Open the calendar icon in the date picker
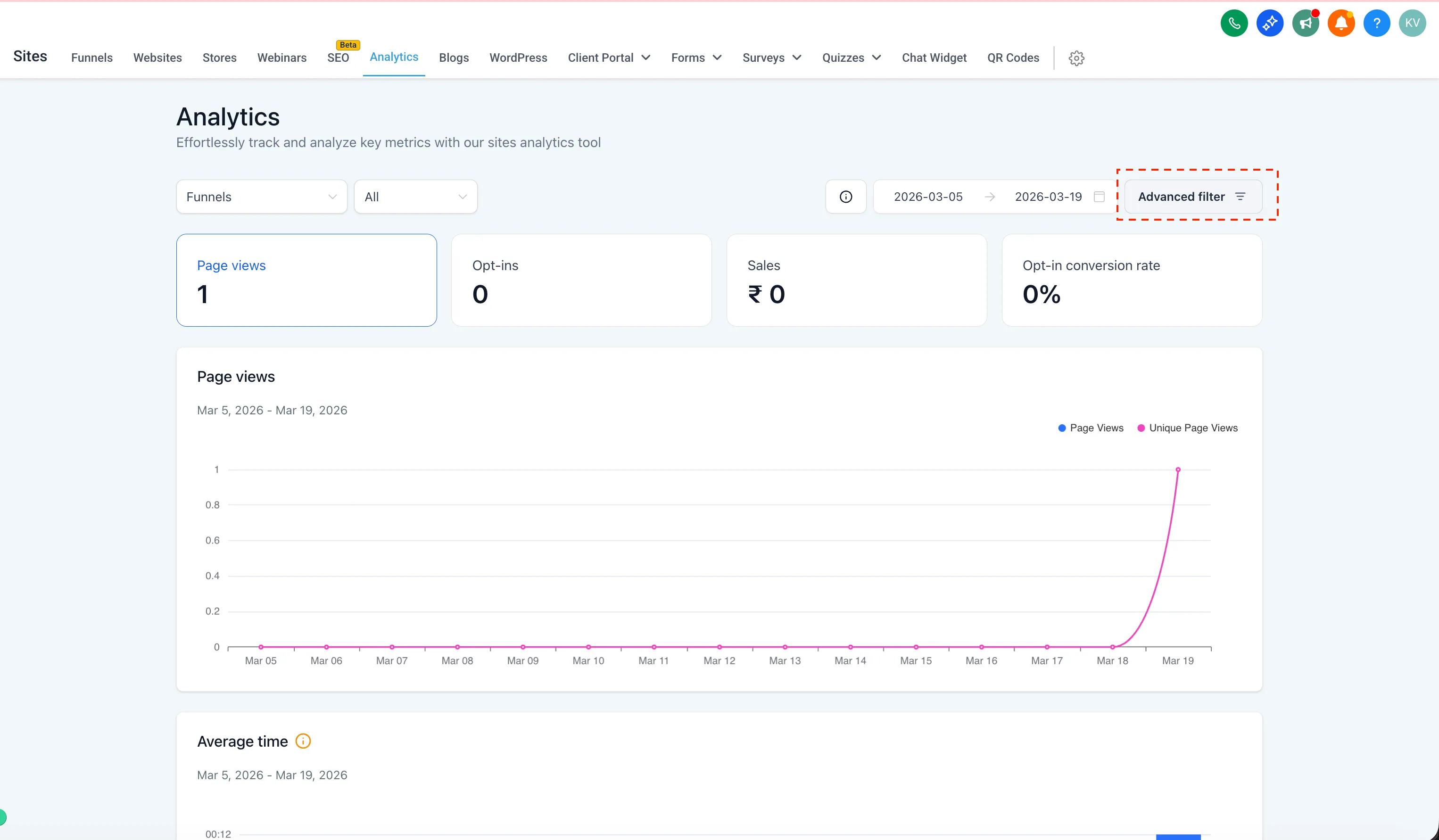The height and width of the screenshot is (840, 1439). pyautogui.click(x=1099, y=196)
